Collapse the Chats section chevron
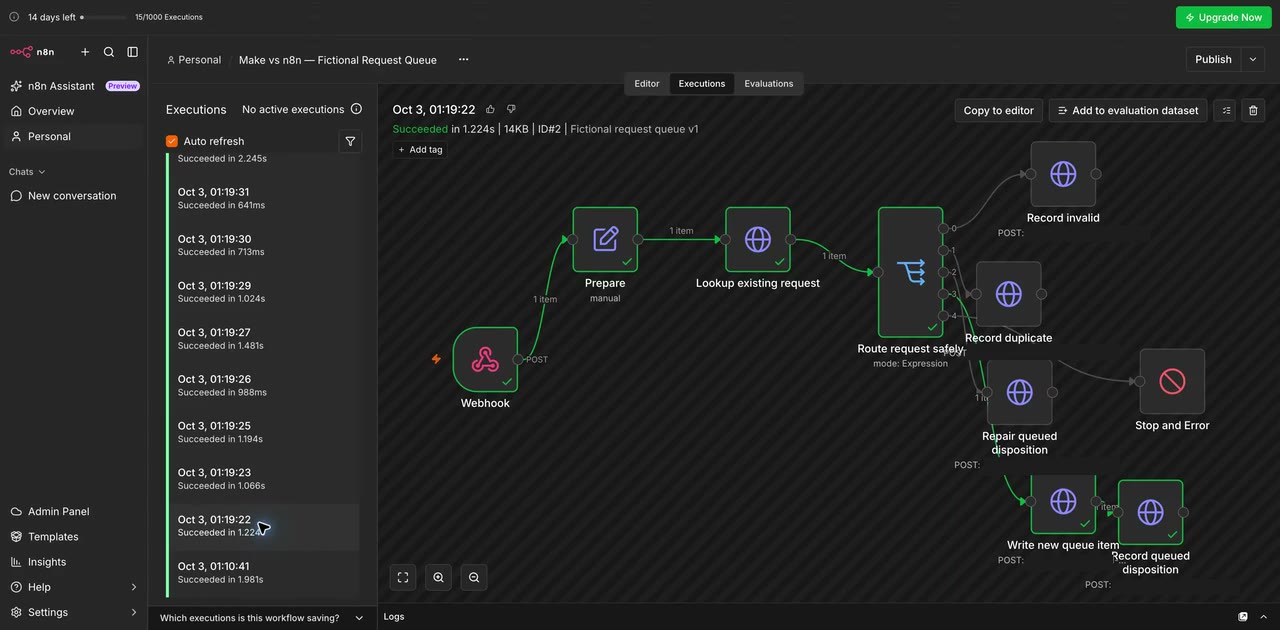1280x630 pixels. 41,172
